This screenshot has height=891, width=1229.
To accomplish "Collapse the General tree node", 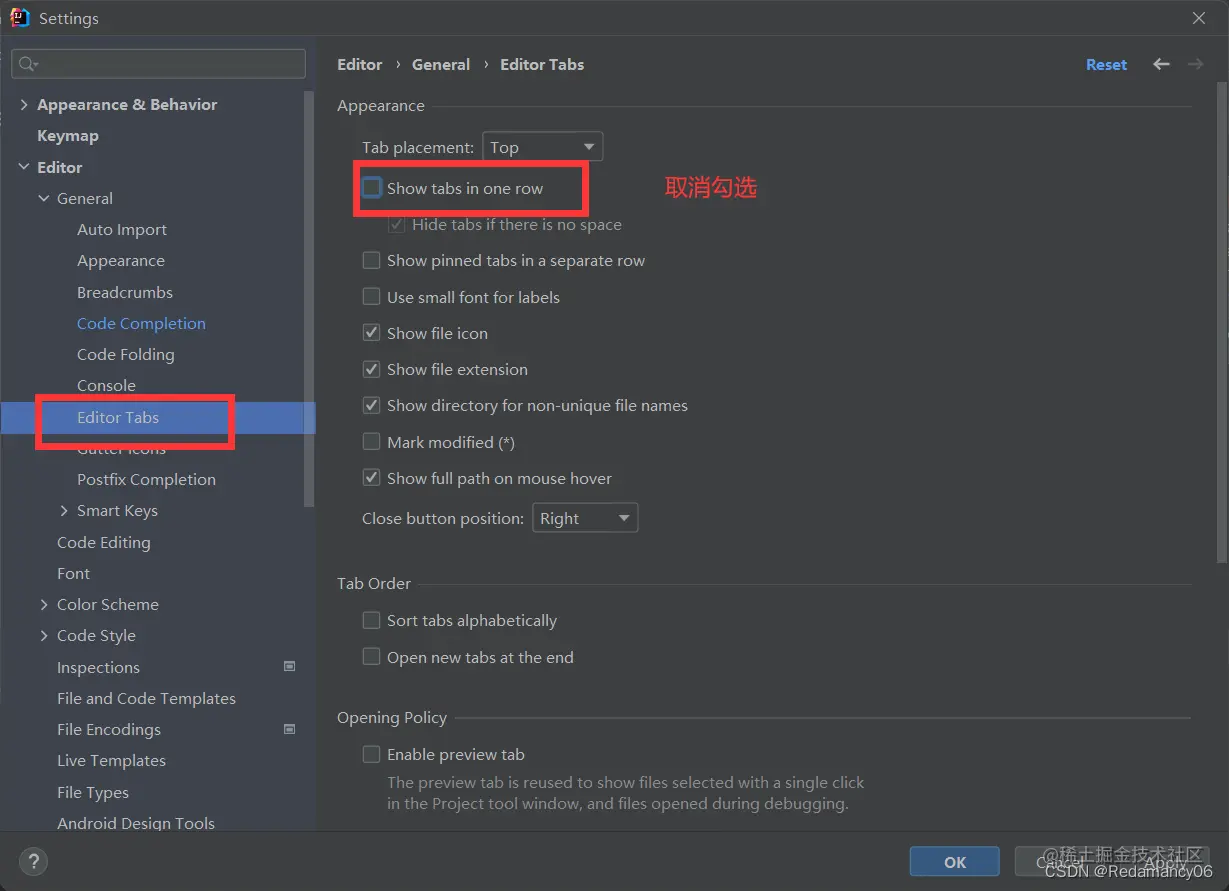I will click(x=44, y=198).
